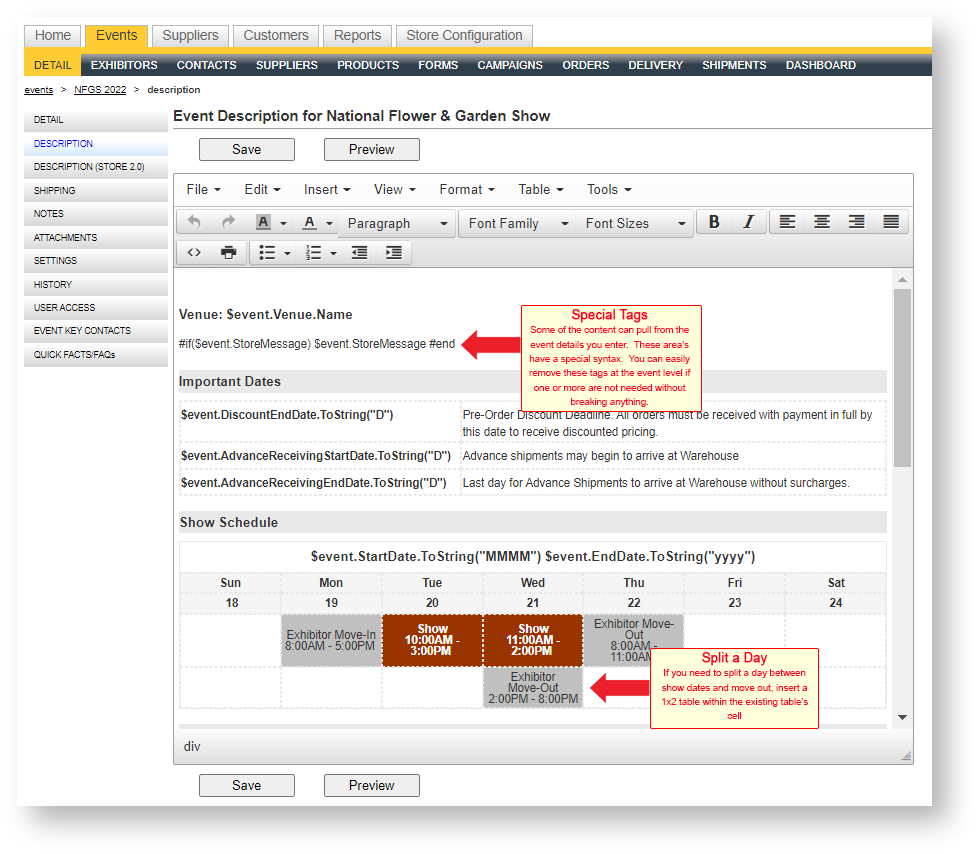Open the Font Sizes dropdown
The image size is (980, 854).
pos(635,223)
